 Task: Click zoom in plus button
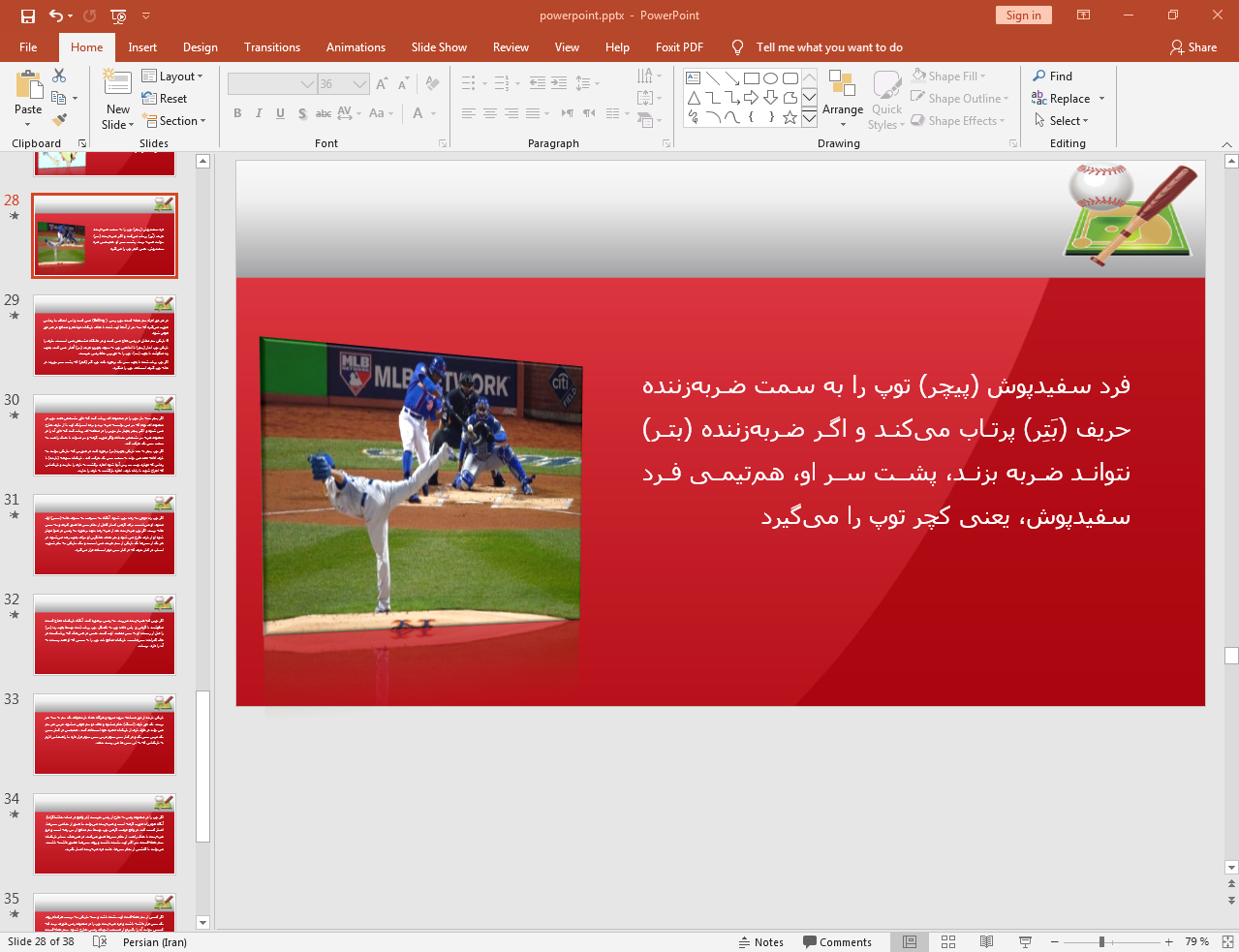[1169, 941]
